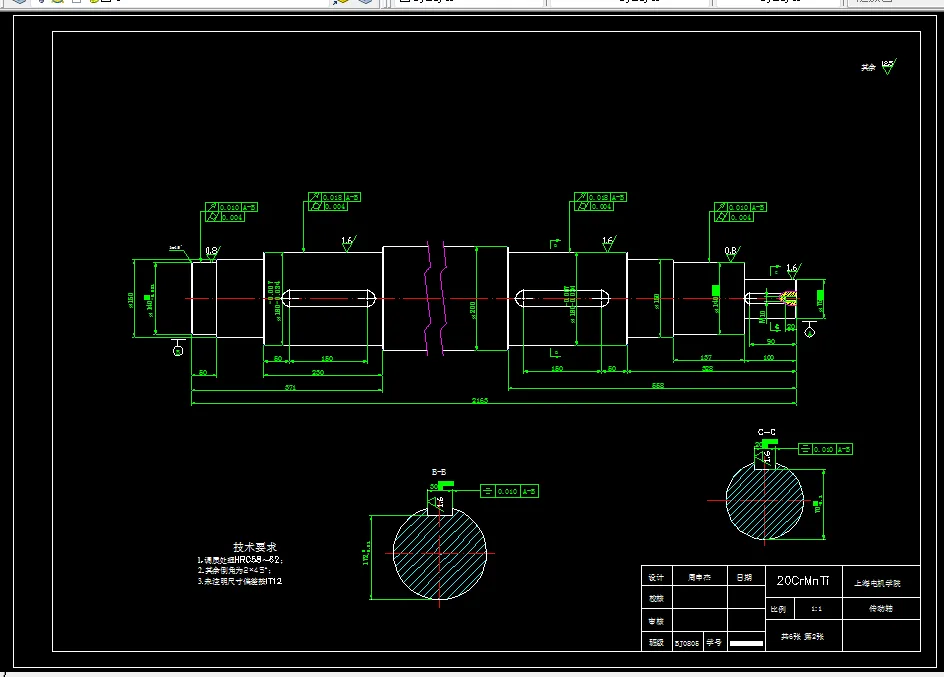
Task: Select the 其余 surface roughness symbol
Action: pyautogui.click(x=879, y=66)
